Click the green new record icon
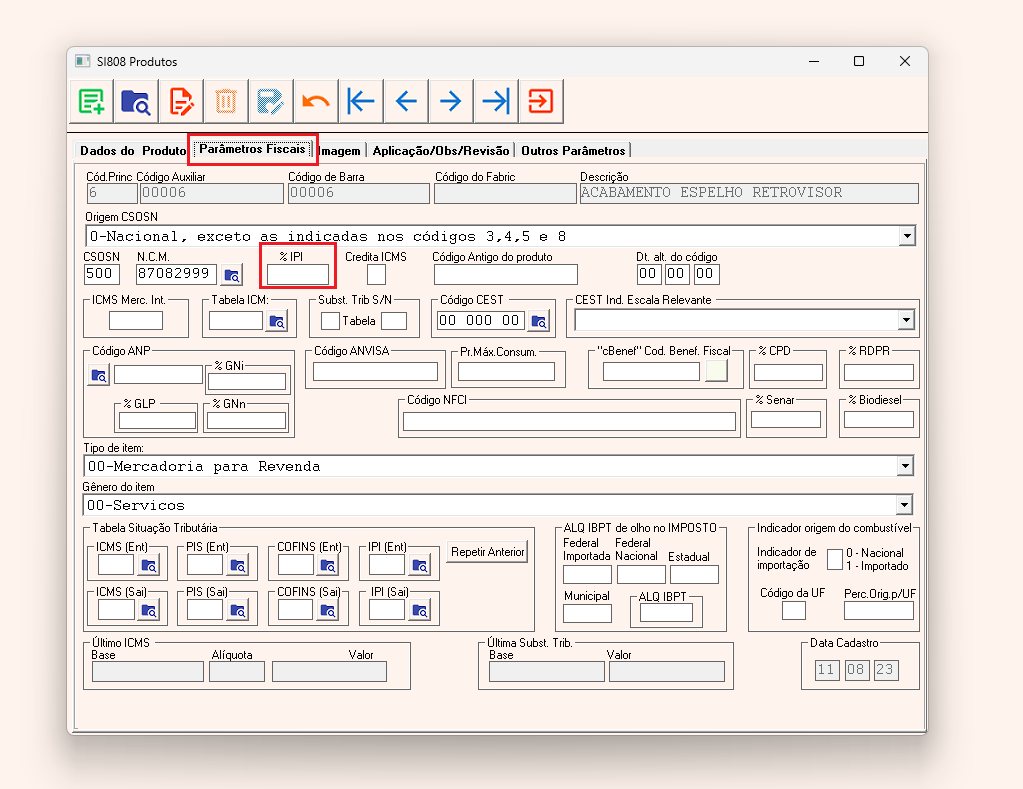This screenshot has width=1023, height=789. [91, 101]
